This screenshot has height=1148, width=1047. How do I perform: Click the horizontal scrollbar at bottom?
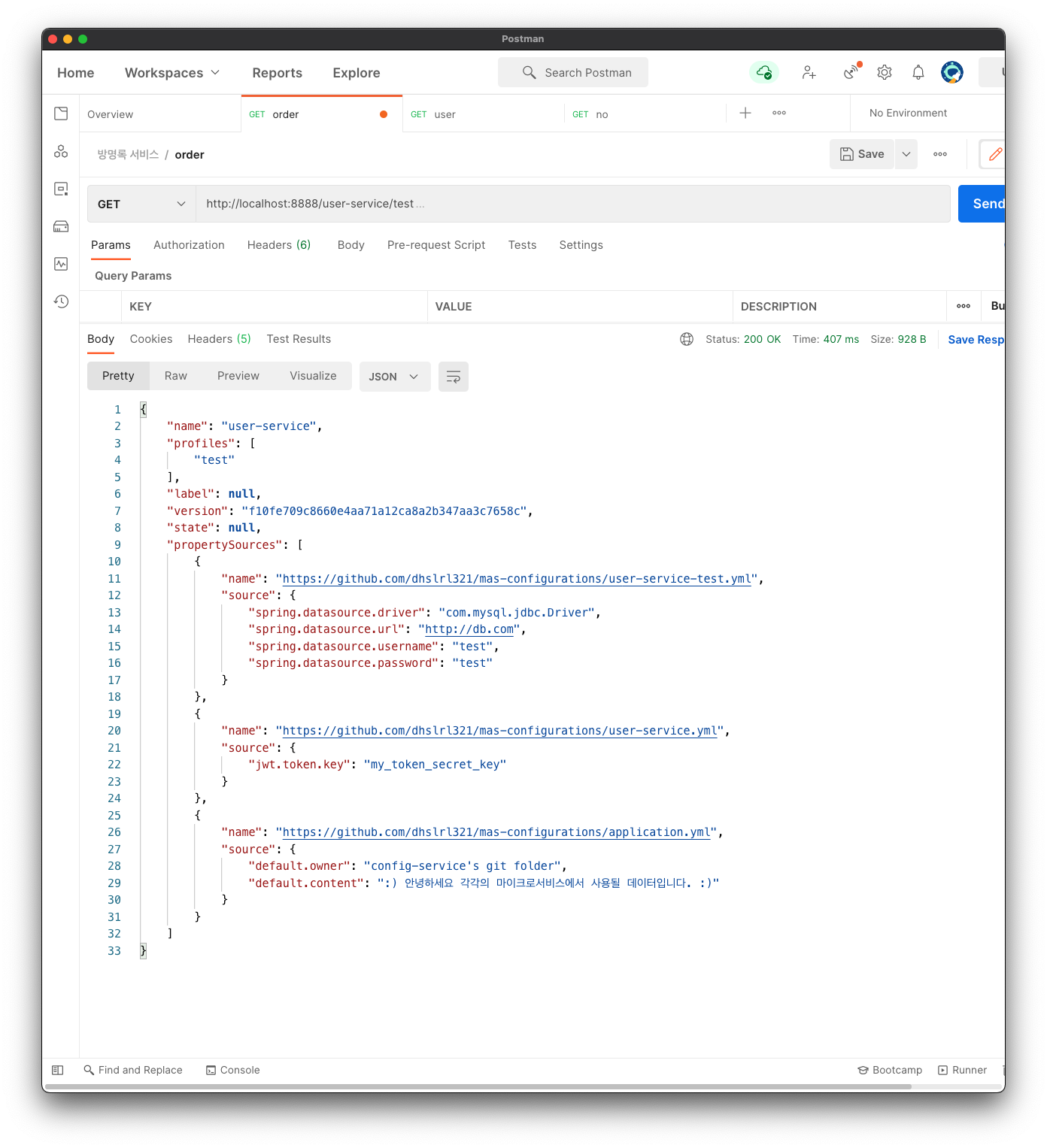tap(478, 1086)
